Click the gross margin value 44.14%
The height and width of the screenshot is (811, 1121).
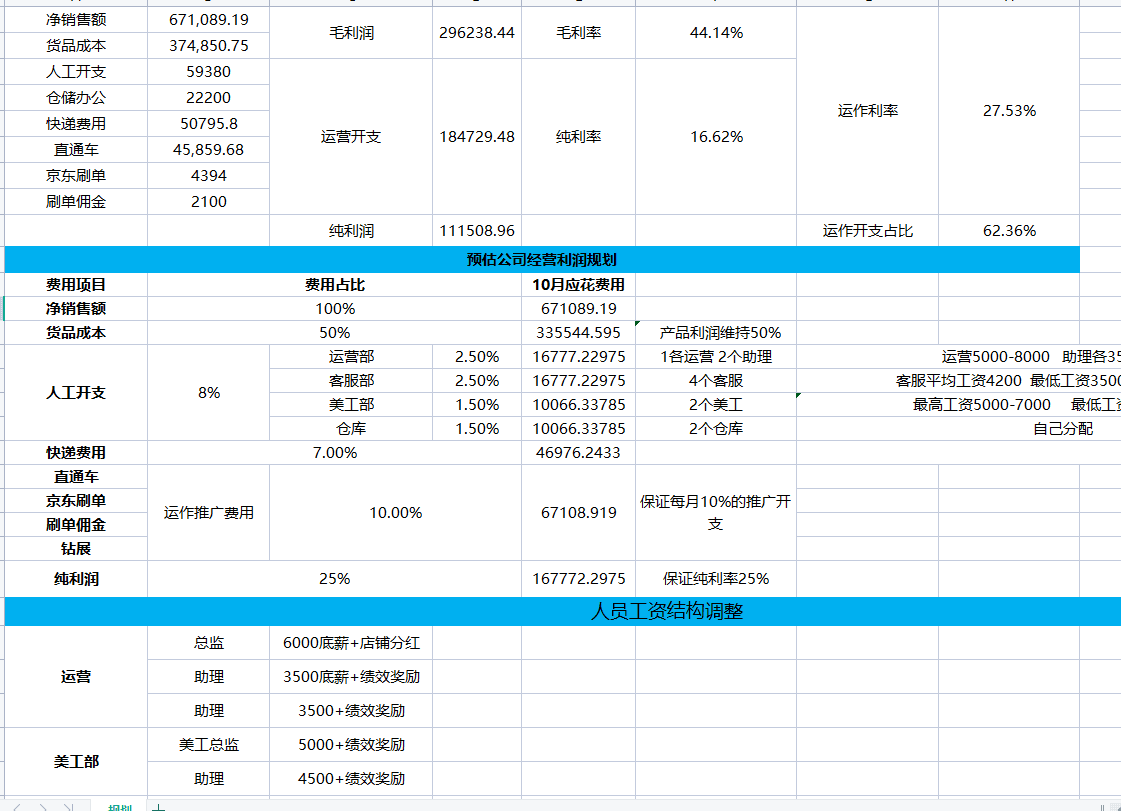[716, 33]
